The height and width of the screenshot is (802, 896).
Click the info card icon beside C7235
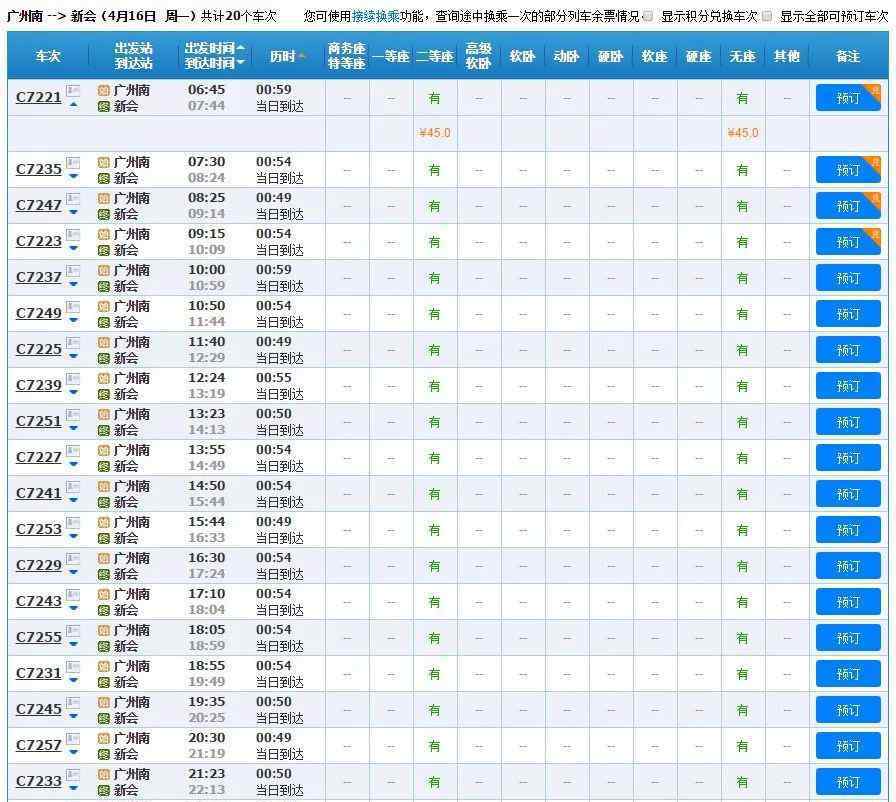[x=73, y=163]
